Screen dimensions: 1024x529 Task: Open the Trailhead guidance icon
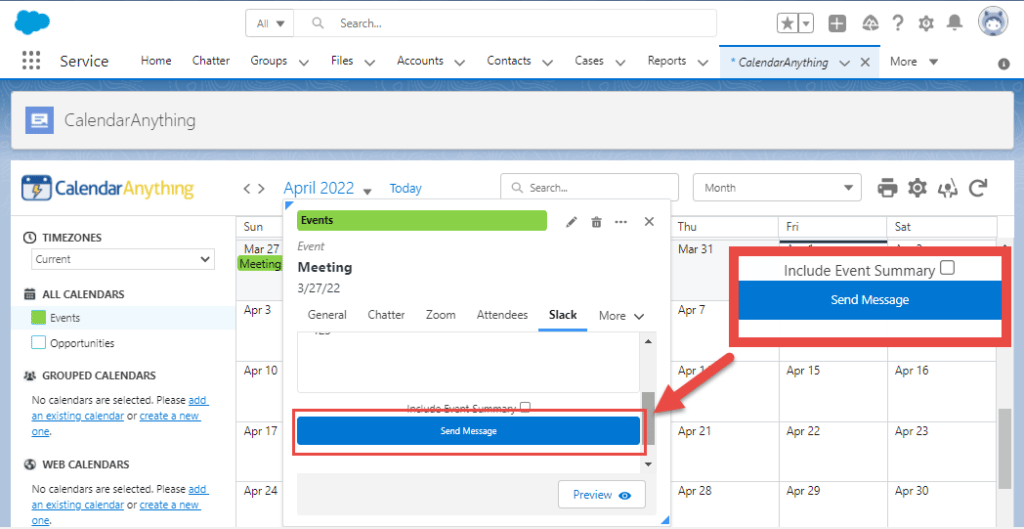[x=870, y=24]
